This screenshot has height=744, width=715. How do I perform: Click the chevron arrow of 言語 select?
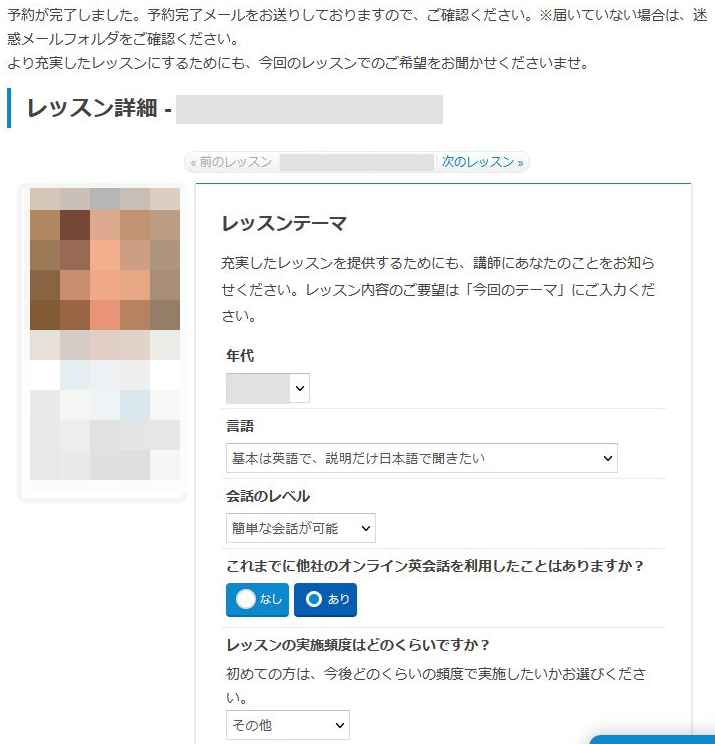tap(607, 458)
